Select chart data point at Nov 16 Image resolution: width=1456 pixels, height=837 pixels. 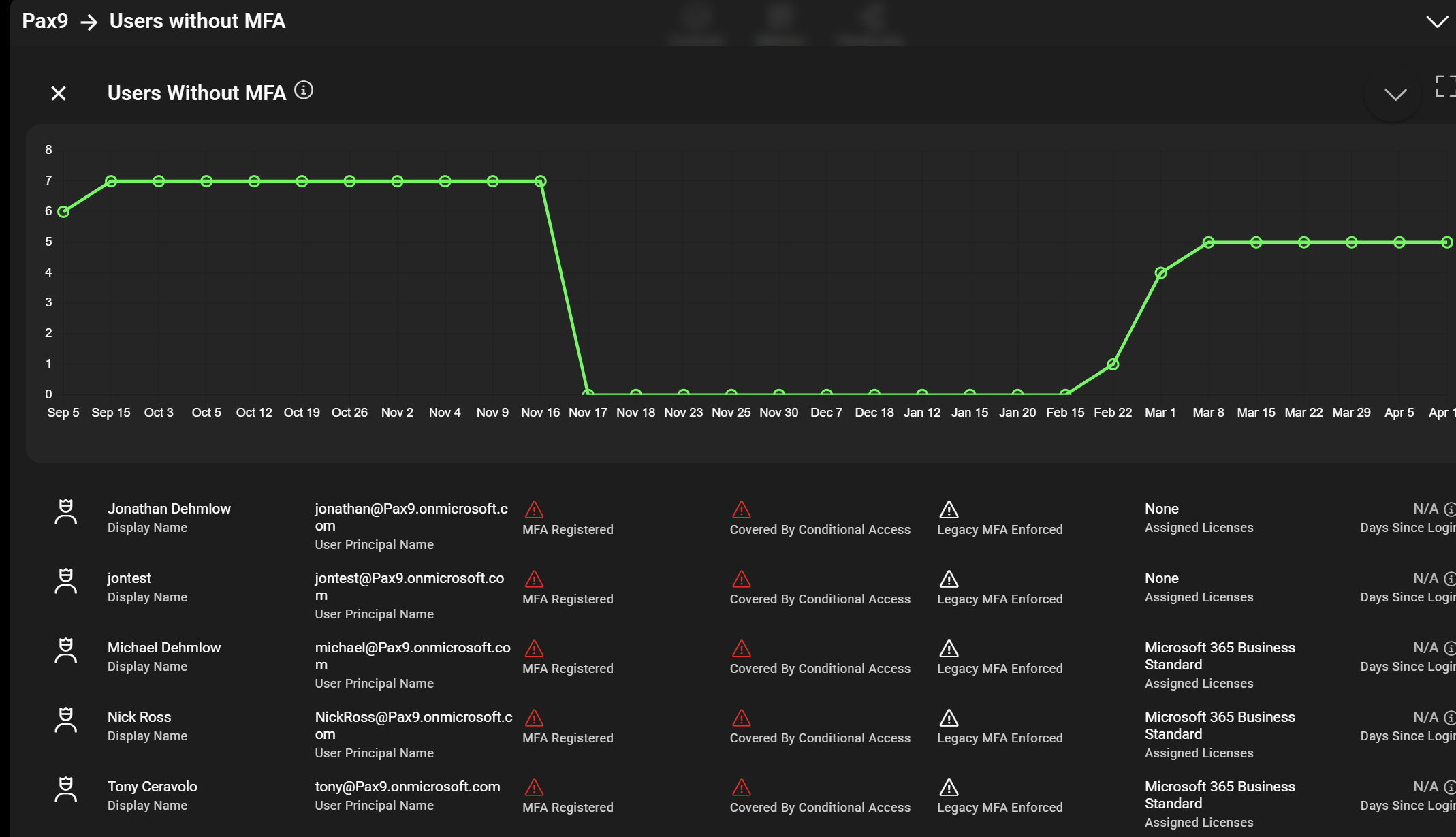(x=540, y=181)
